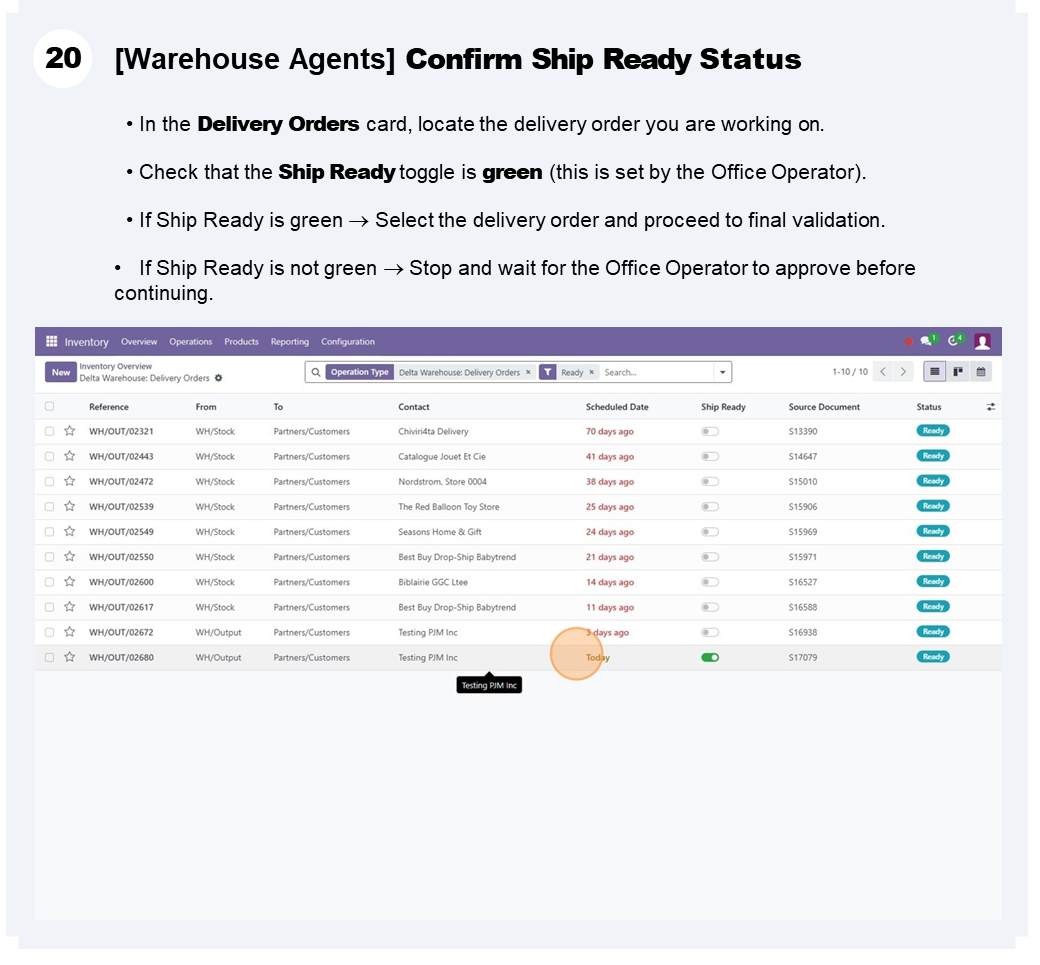Click the user avatar icon
Image resolution: width=1040 pixels, height=965 pixels.
(982, 342)
